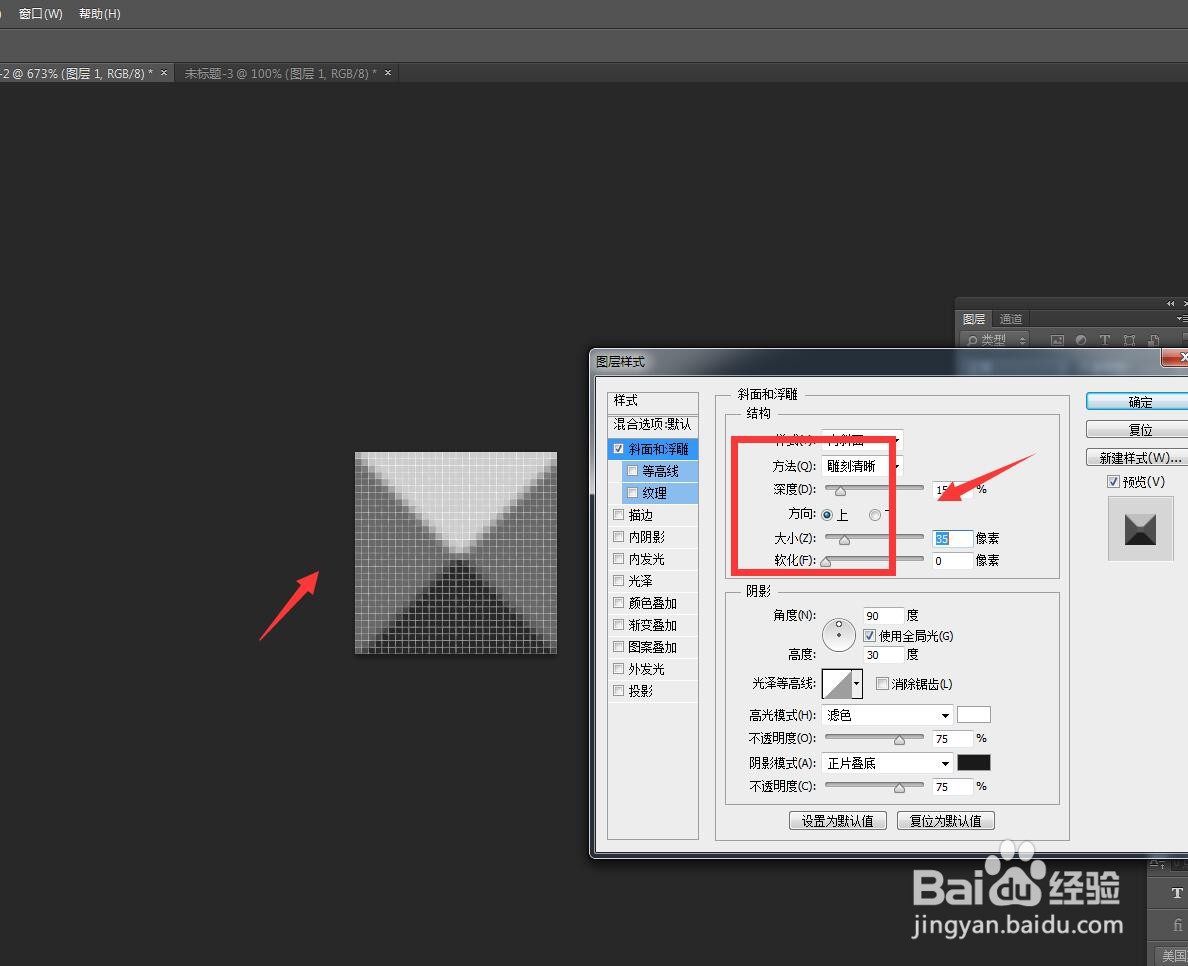Toggle 使用全局光 checkbox
The image size is (1188, 966).
[x=870, y=636]
